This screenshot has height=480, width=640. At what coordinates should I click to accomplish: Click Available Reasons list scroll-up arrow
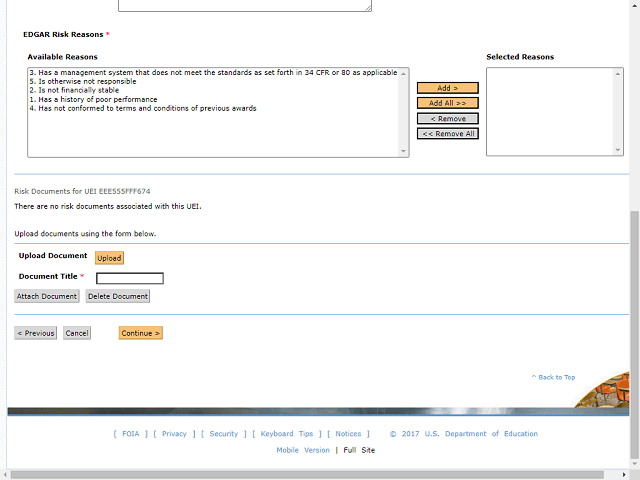click(x=403, y=73)
